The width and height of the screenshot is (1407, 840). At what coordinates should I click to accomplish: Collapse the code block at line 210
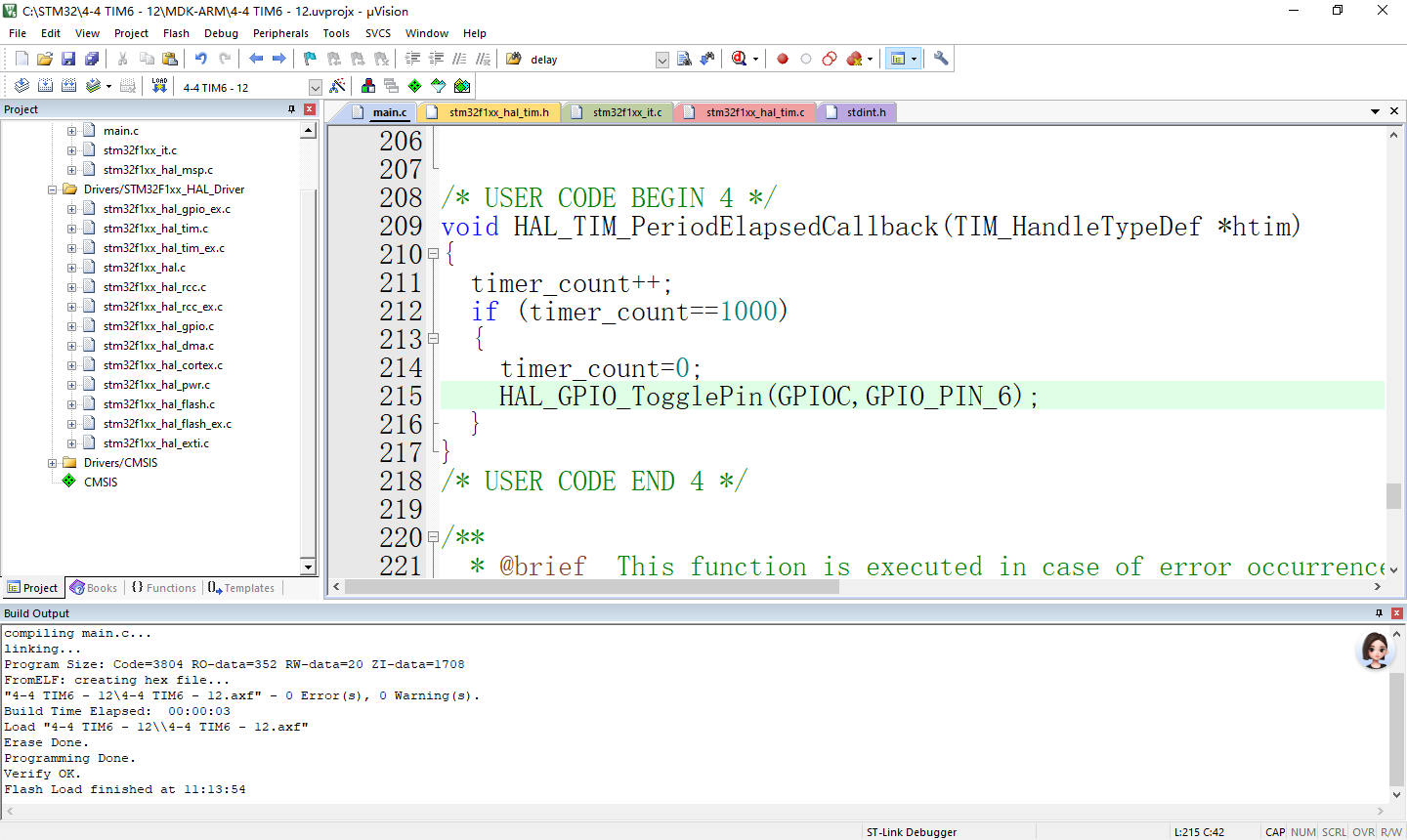(x=433, y=254)
